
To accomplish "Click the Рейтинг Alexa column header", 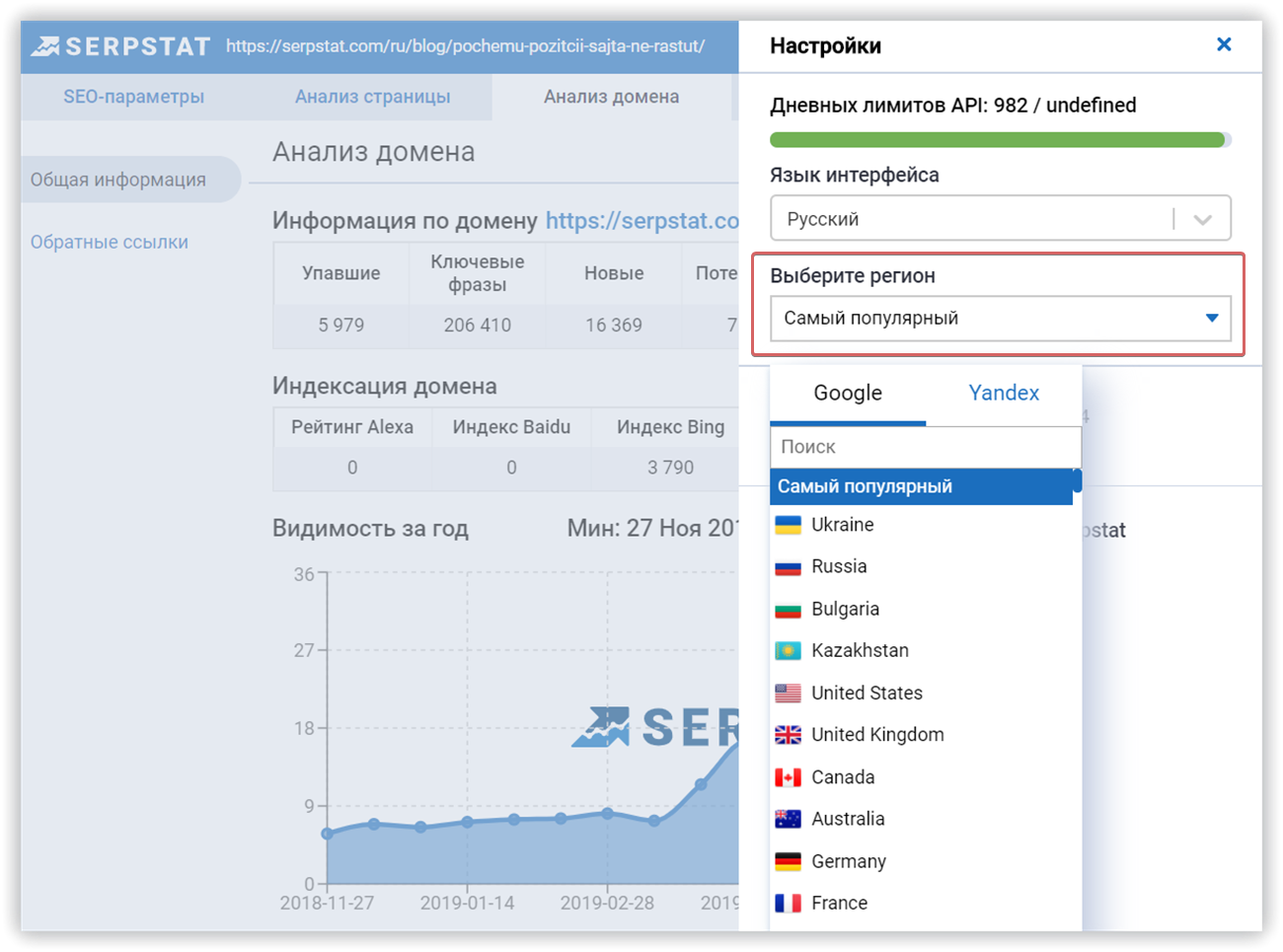I will pos(352,427).
